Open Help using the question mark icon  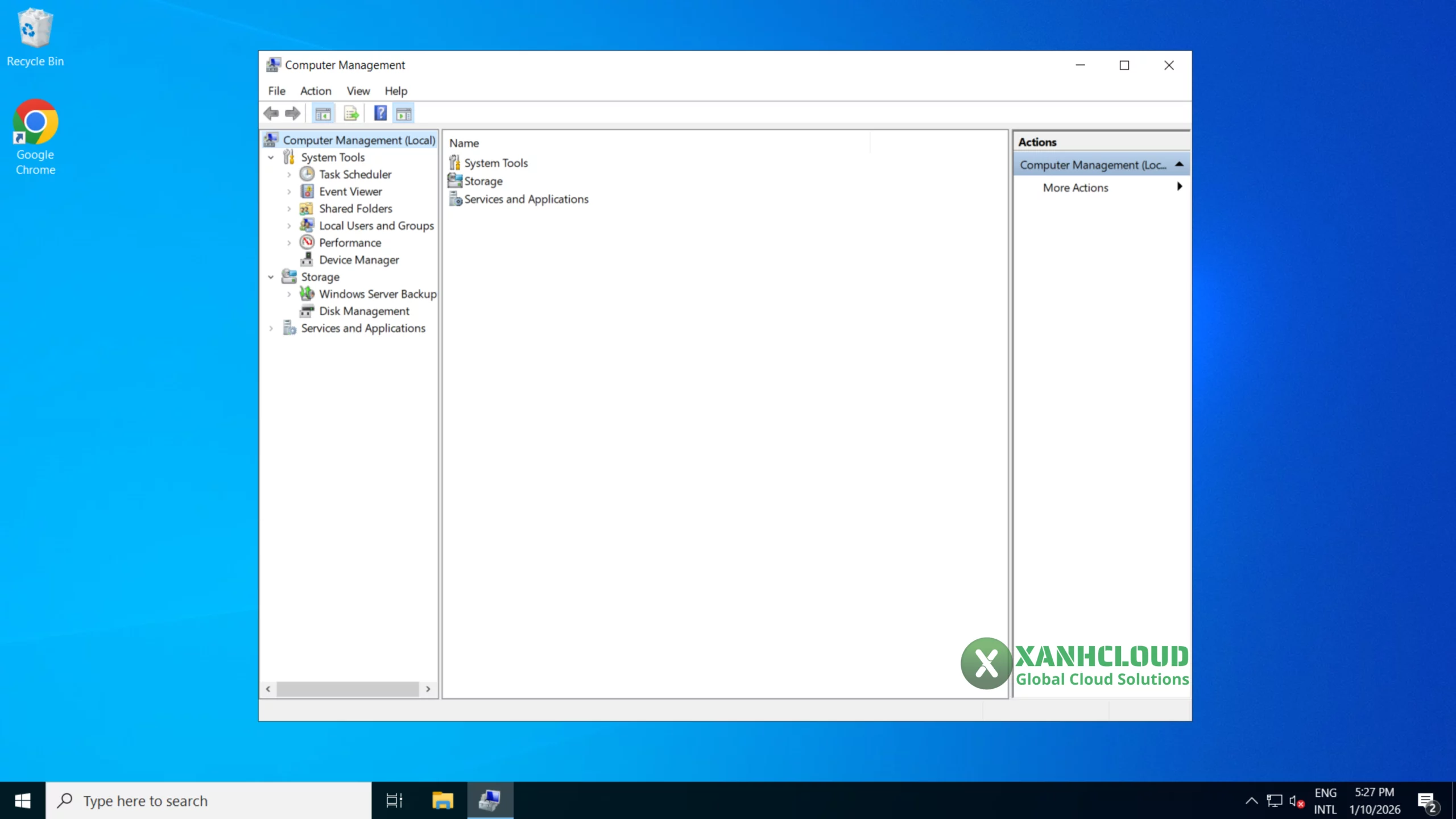coord(379,113)
